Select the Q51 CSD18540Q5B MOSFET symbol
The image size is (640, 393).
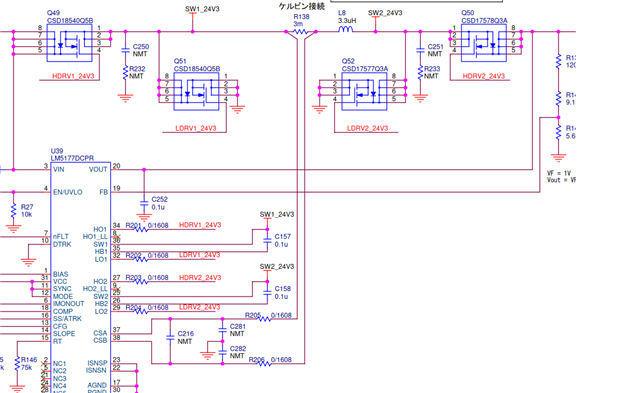click(x=196, y=91)
